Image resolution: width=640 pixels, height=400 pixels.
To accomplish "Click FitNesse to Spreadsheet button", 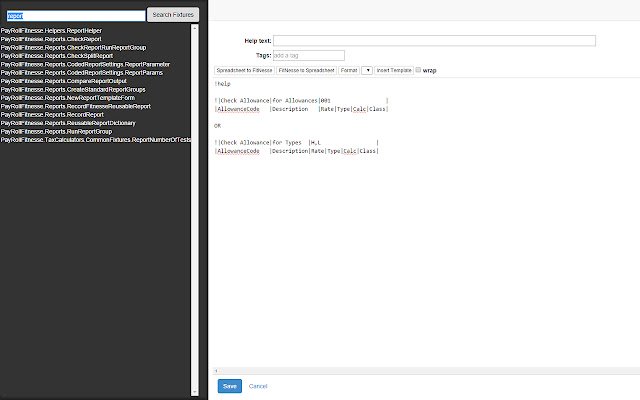I will click(307, 71).
